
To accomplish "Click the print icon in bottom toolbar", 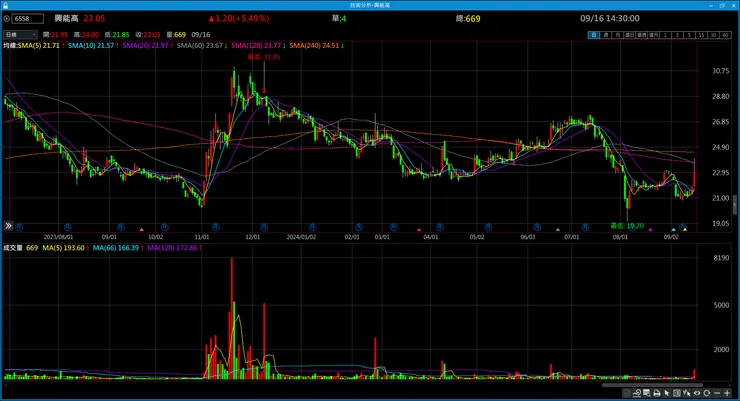I will pyautogui.click(x=657, y=393).
